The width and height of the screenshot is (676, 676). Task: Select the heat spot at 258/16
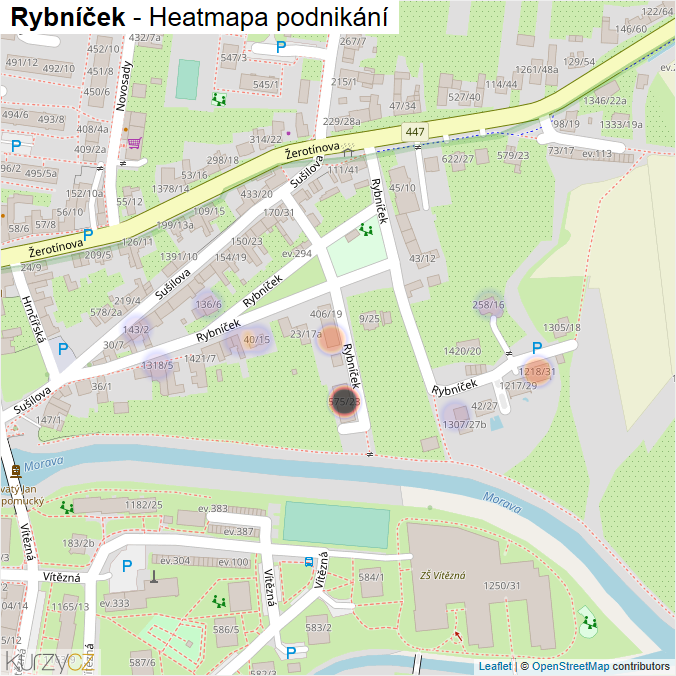[x=488, y=304]
